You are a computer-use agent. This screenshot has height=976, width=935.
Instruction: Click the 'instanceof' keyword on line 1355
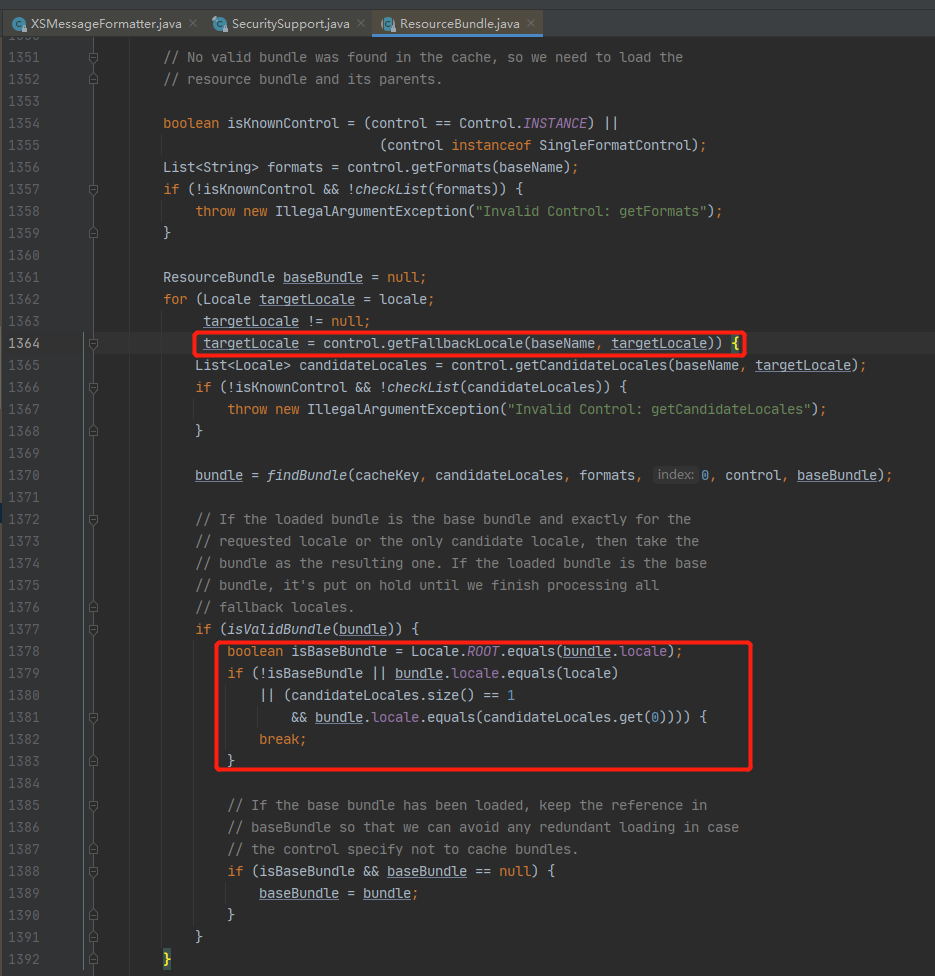[x=491, y=145]
